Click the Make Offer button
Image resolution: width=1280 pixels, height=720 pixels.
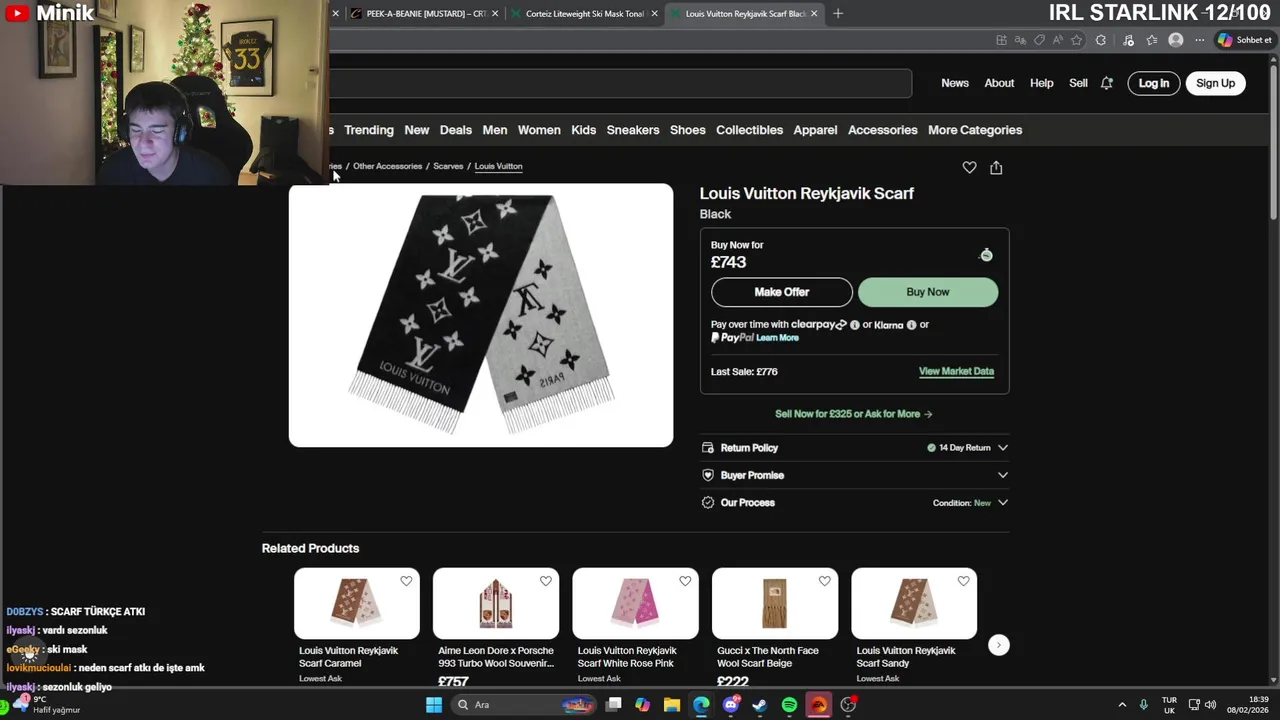[782, 292]
